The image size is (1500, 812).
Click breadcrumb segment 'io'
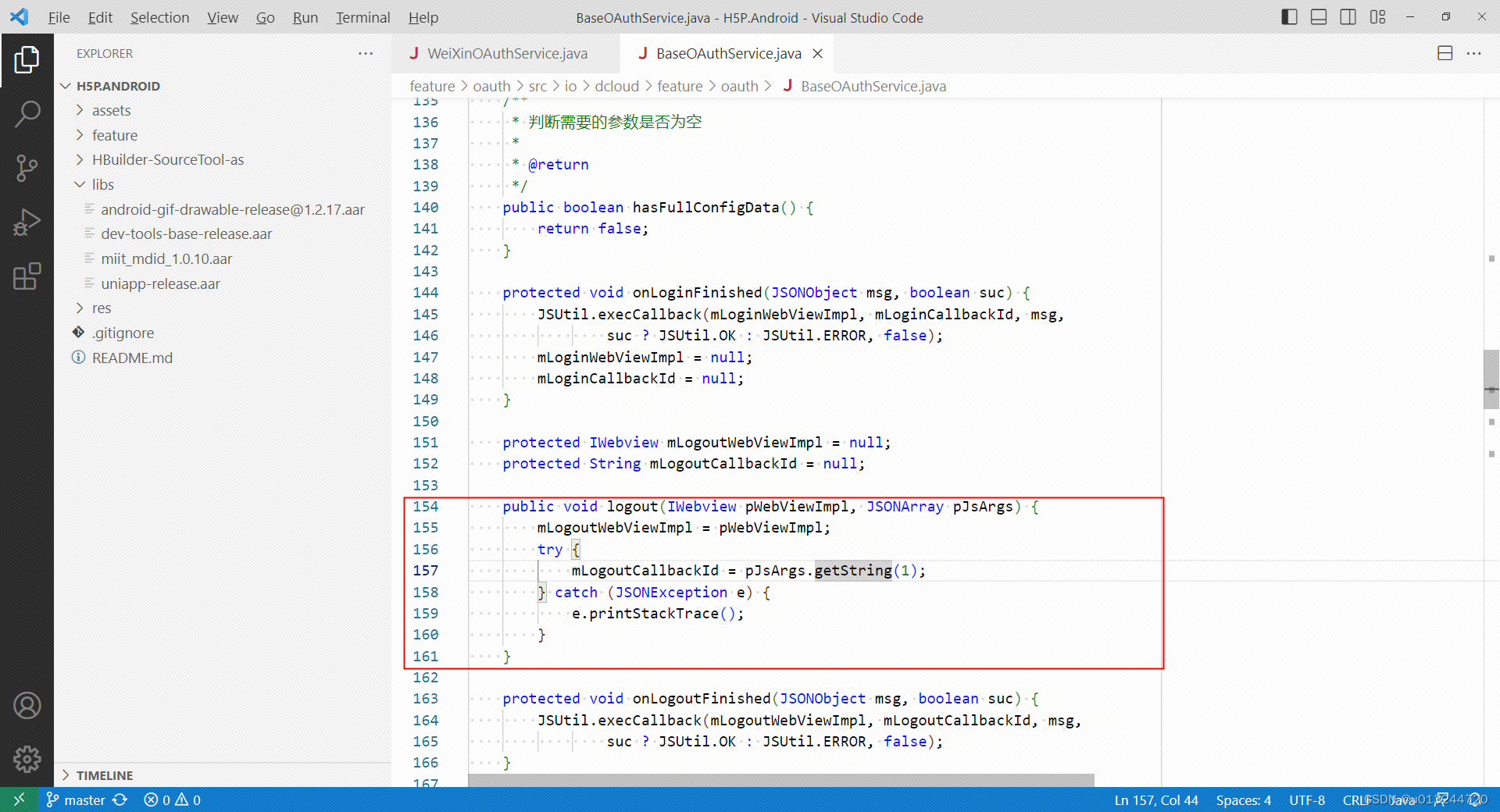pos(570,86)
